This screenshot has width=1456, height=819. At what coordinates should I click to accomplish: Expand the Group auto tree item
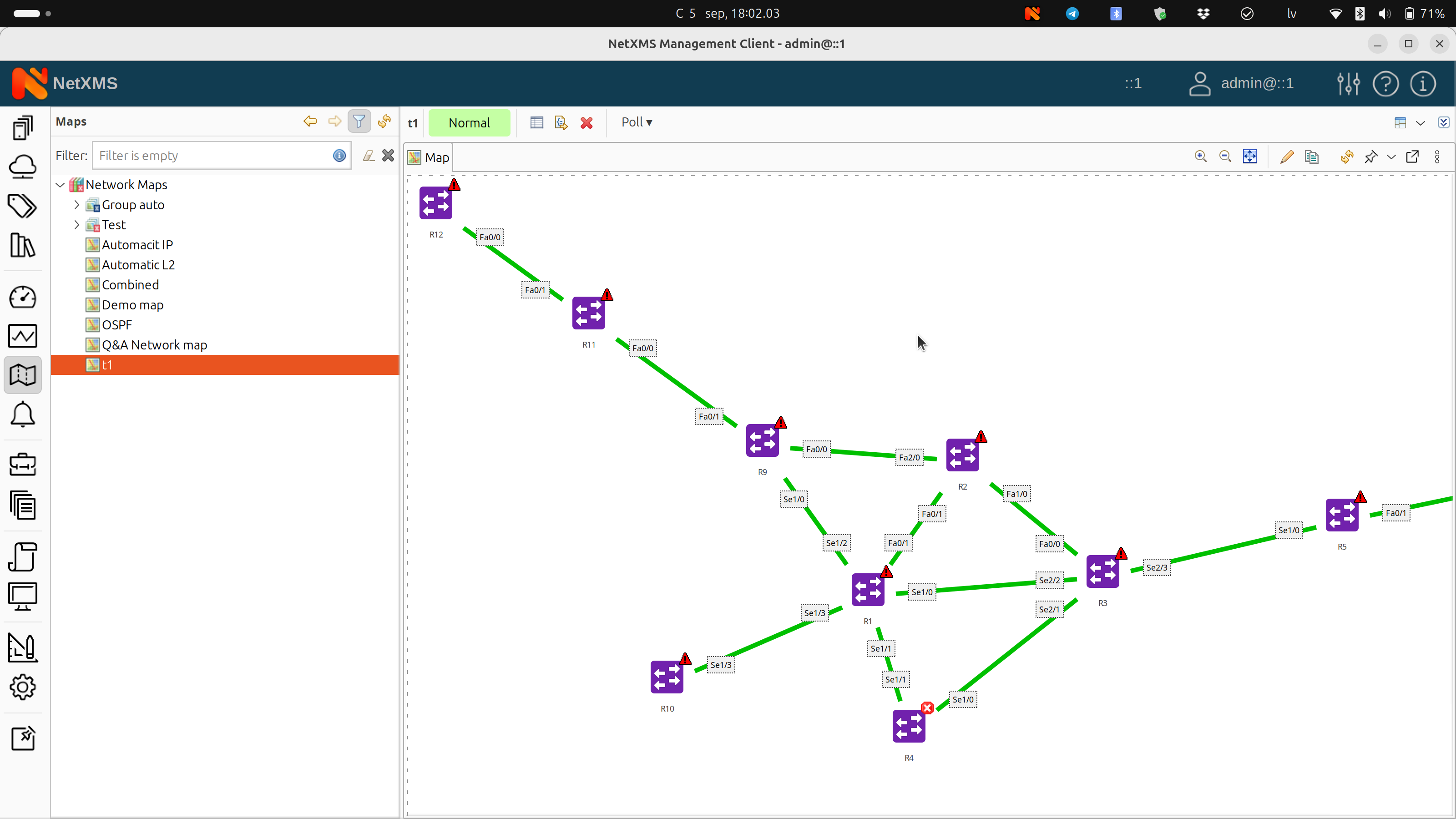(78, 204)
